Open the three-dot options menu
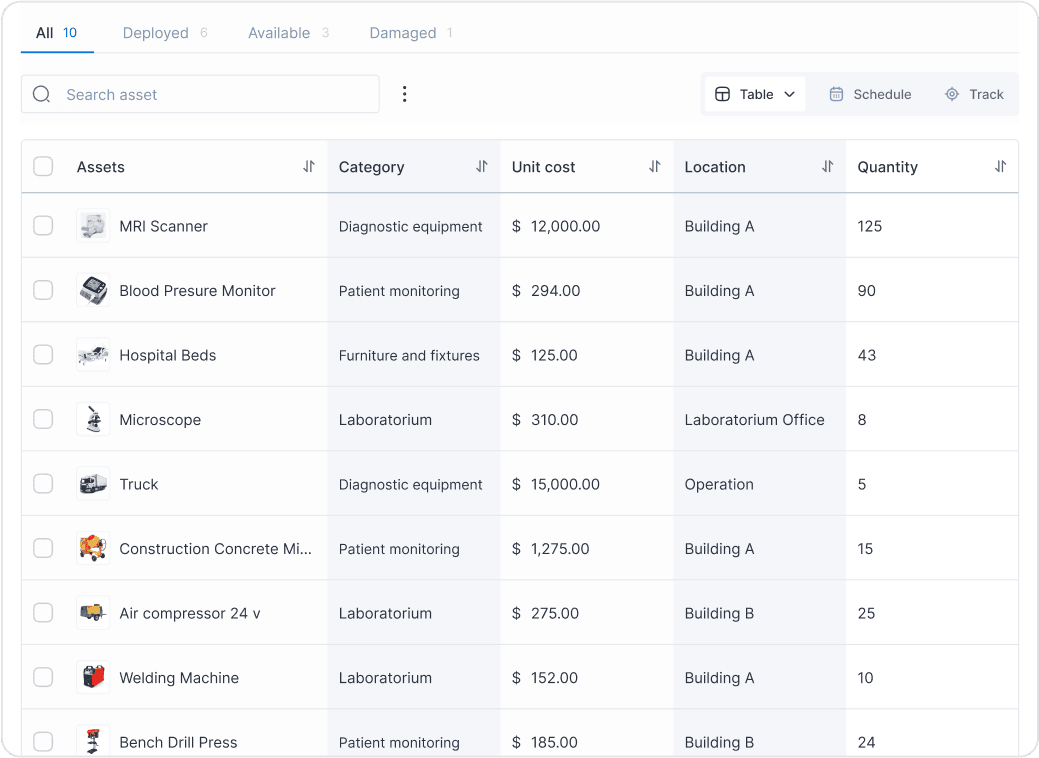This screenshot has height=758, width=1039. point(404,94)
